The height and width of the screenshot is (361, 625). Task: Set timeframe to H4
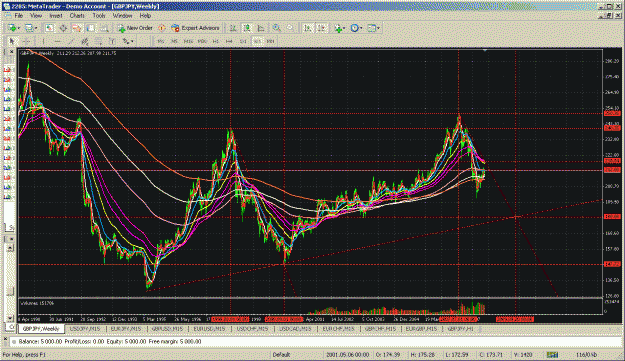pyautogui.click(x=229, y=41)
